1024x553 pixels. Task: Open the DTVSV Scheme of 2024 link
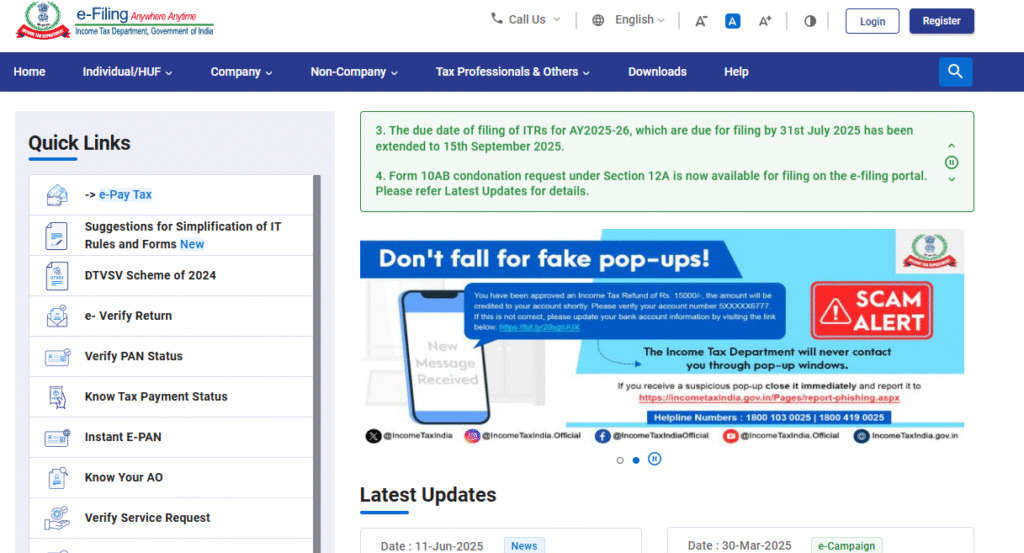[150, 276]
